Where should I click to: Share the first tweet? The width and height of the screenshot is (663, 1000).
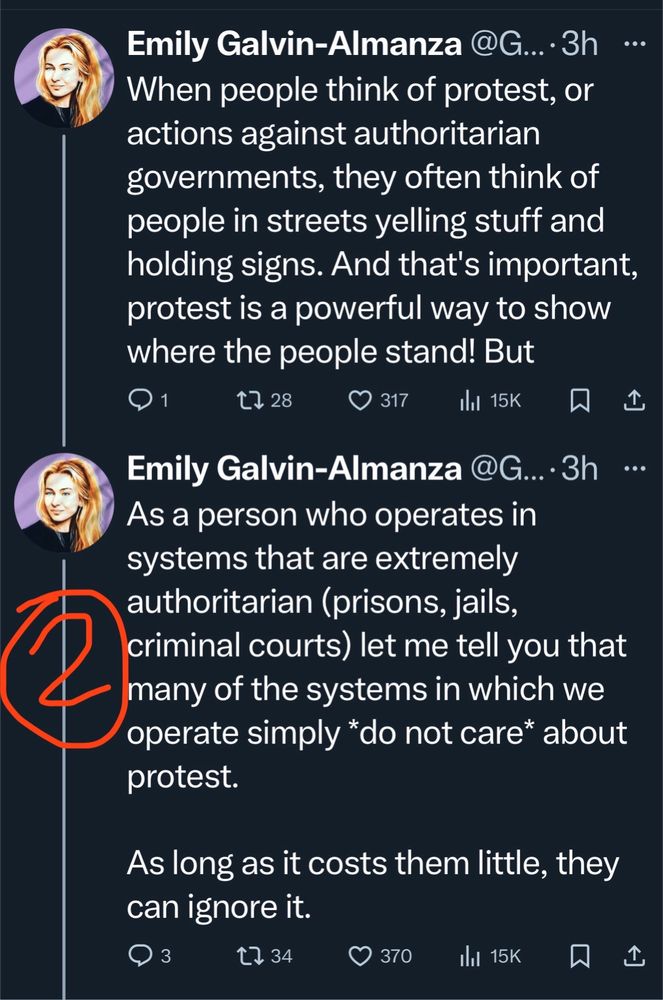coord(633,401)
